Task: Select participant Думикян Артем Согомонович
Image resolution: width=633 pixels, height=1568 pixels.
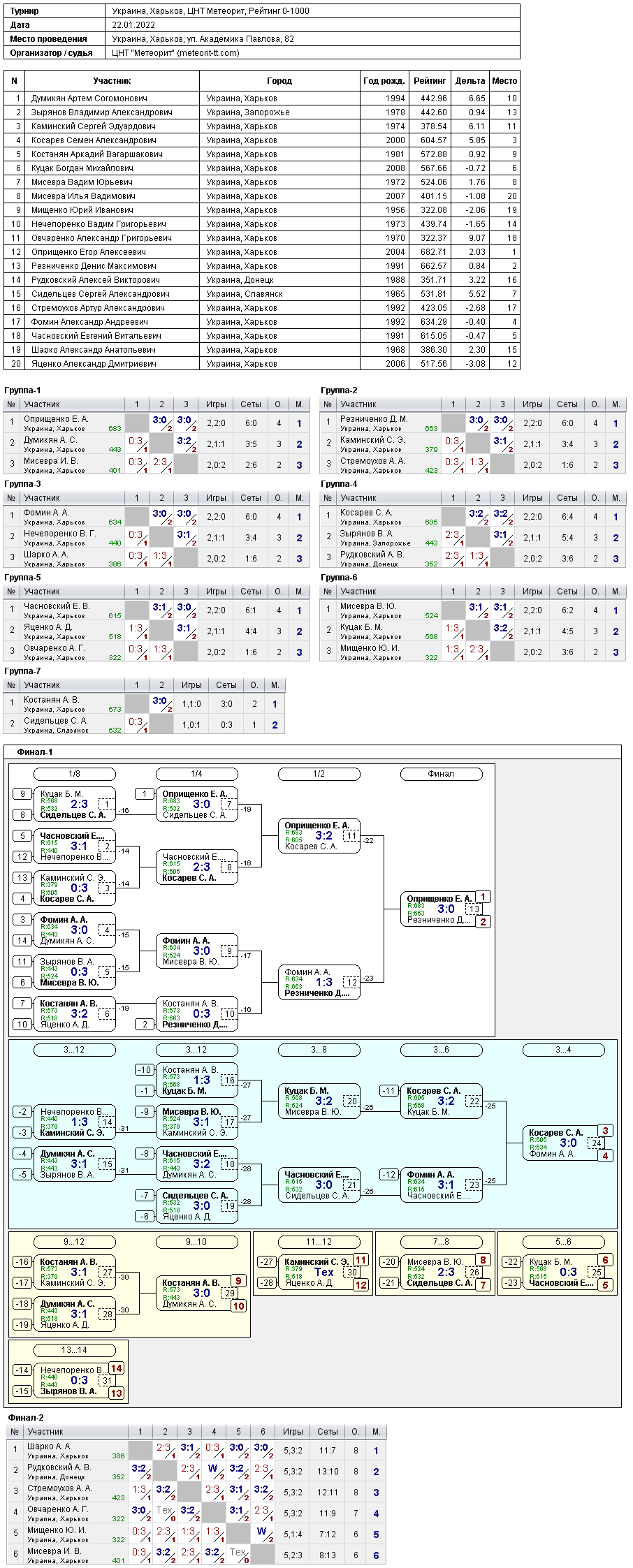Action: [89, 98]
